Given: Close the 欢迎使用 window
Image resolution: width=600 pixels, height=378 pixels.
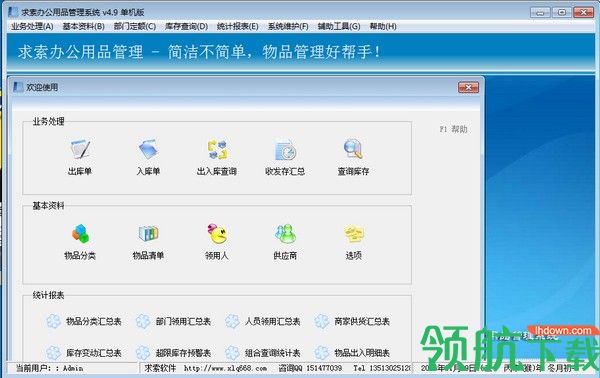Looking at the screenshot, I should [468, 88].
